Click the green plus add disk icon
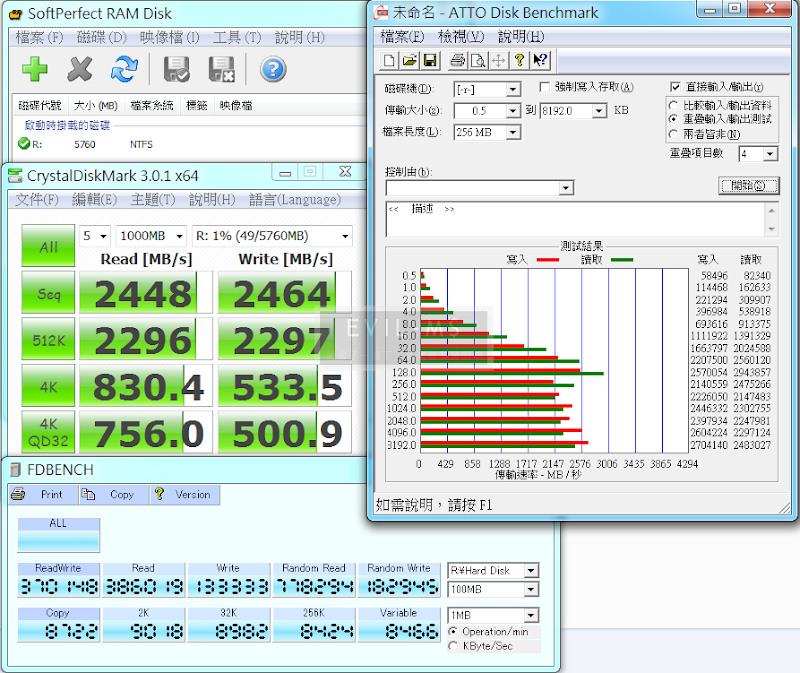 [35, 69]
